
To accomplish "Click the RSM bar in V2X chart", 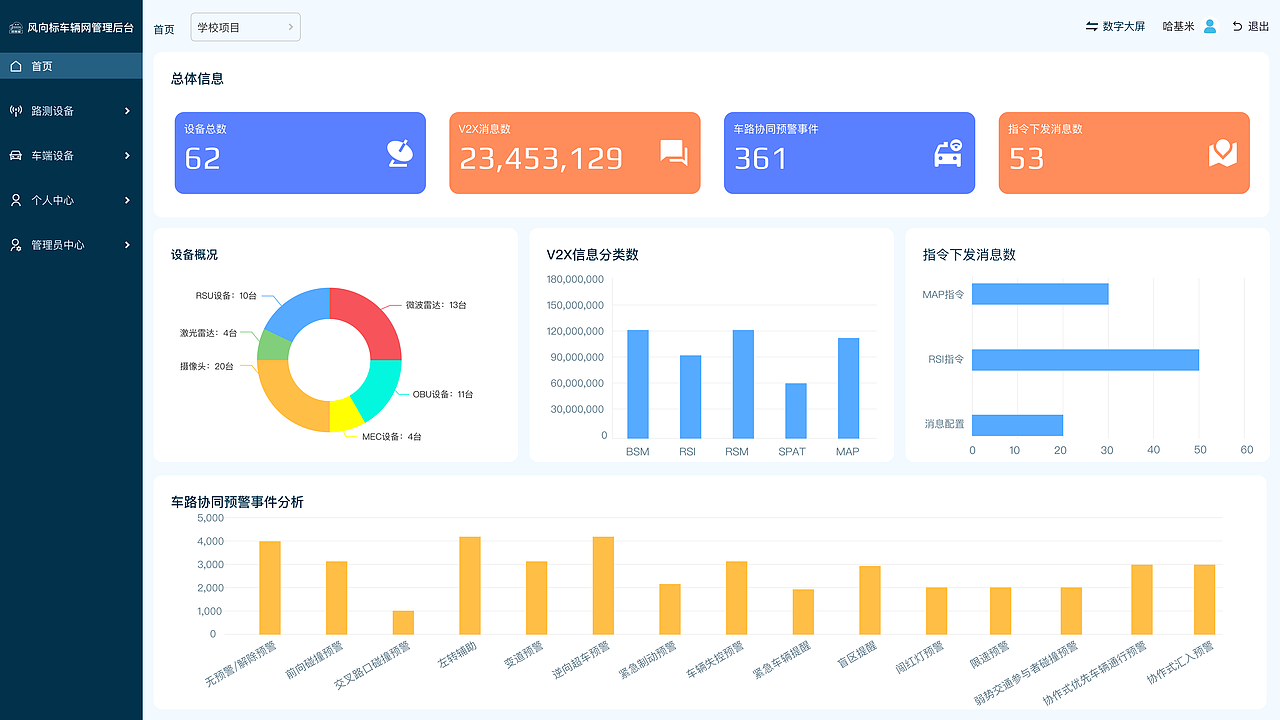I will 743,383.
